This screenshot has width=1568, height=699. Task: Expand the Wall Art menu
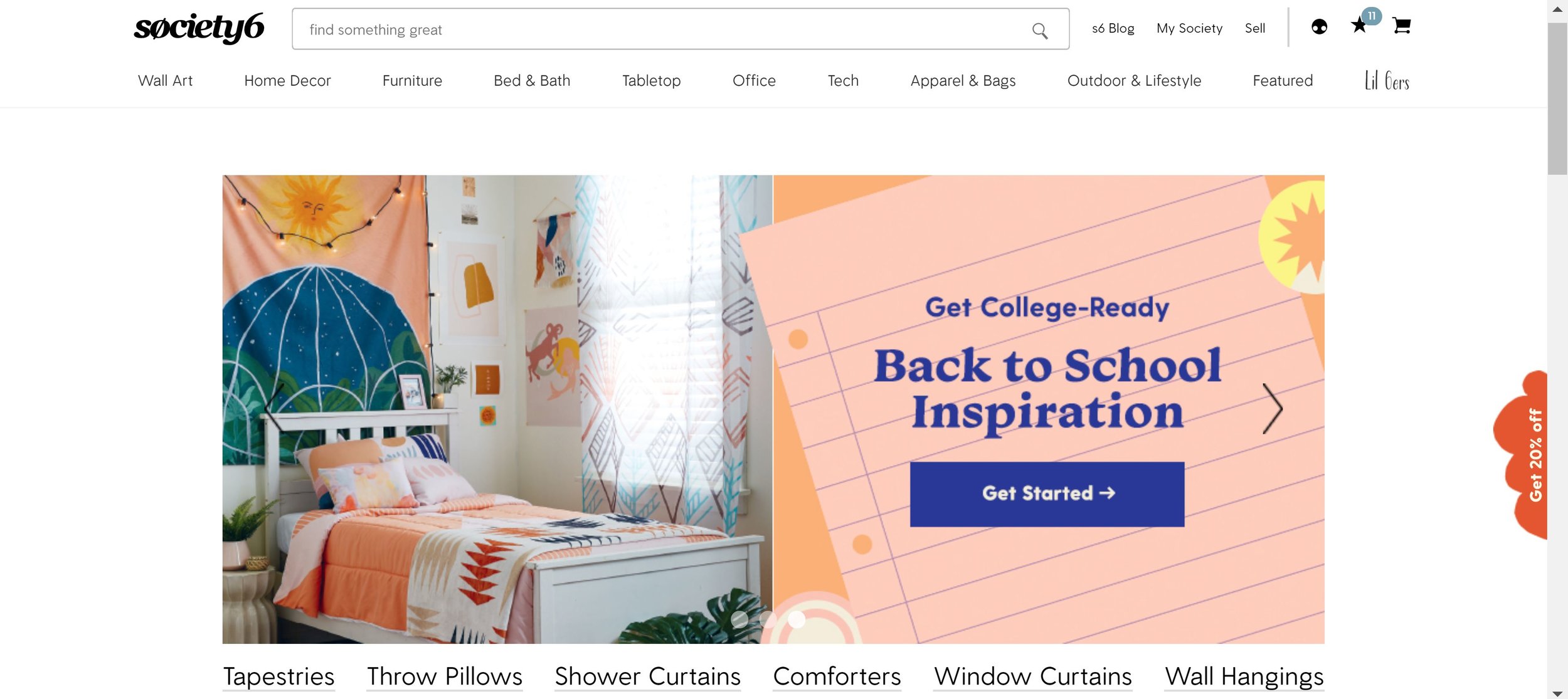click(165, 81)
